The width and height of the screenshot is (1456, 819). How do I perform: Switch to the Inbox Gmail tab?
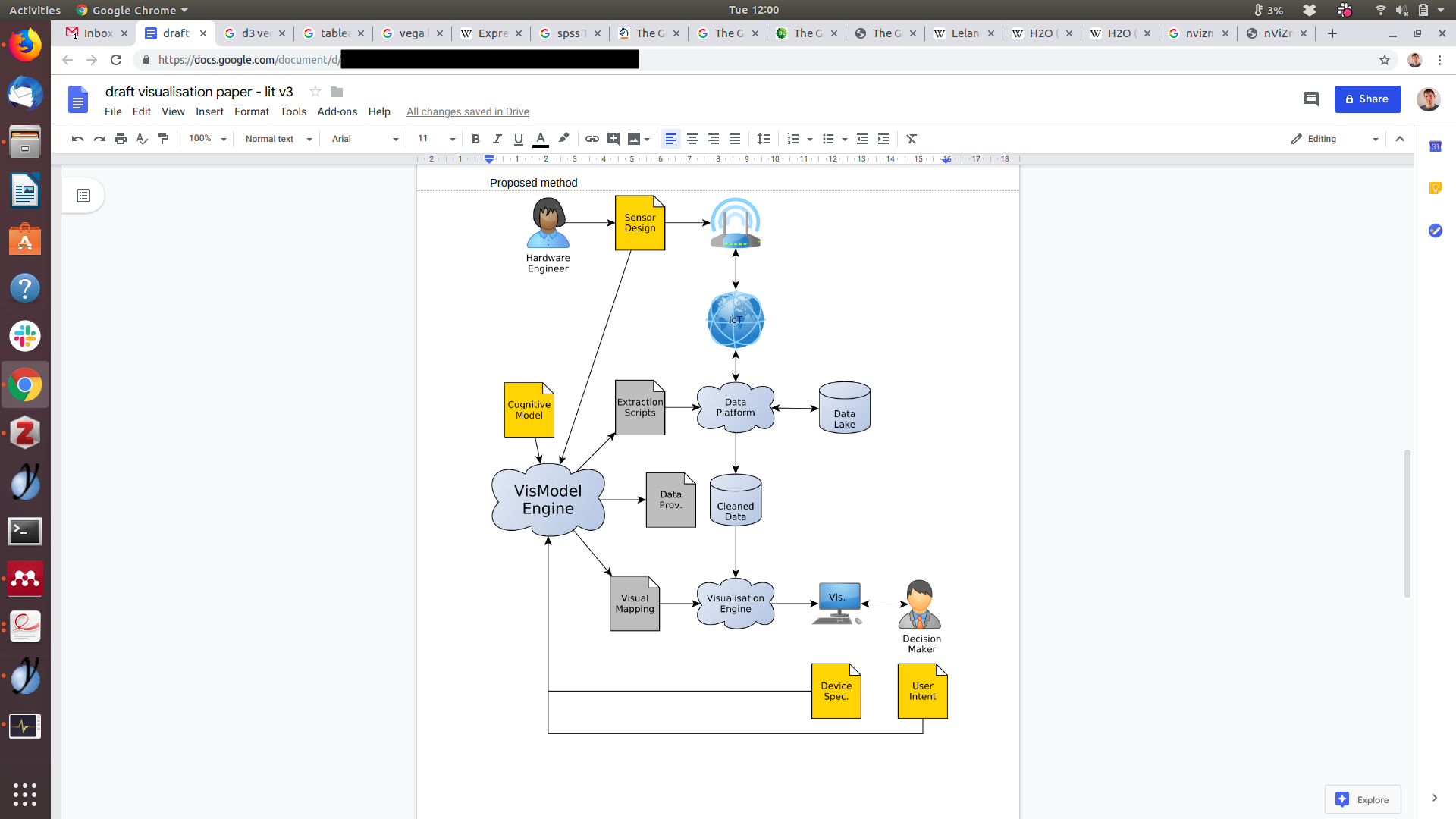pyautogui.click(x=97, y=33)
